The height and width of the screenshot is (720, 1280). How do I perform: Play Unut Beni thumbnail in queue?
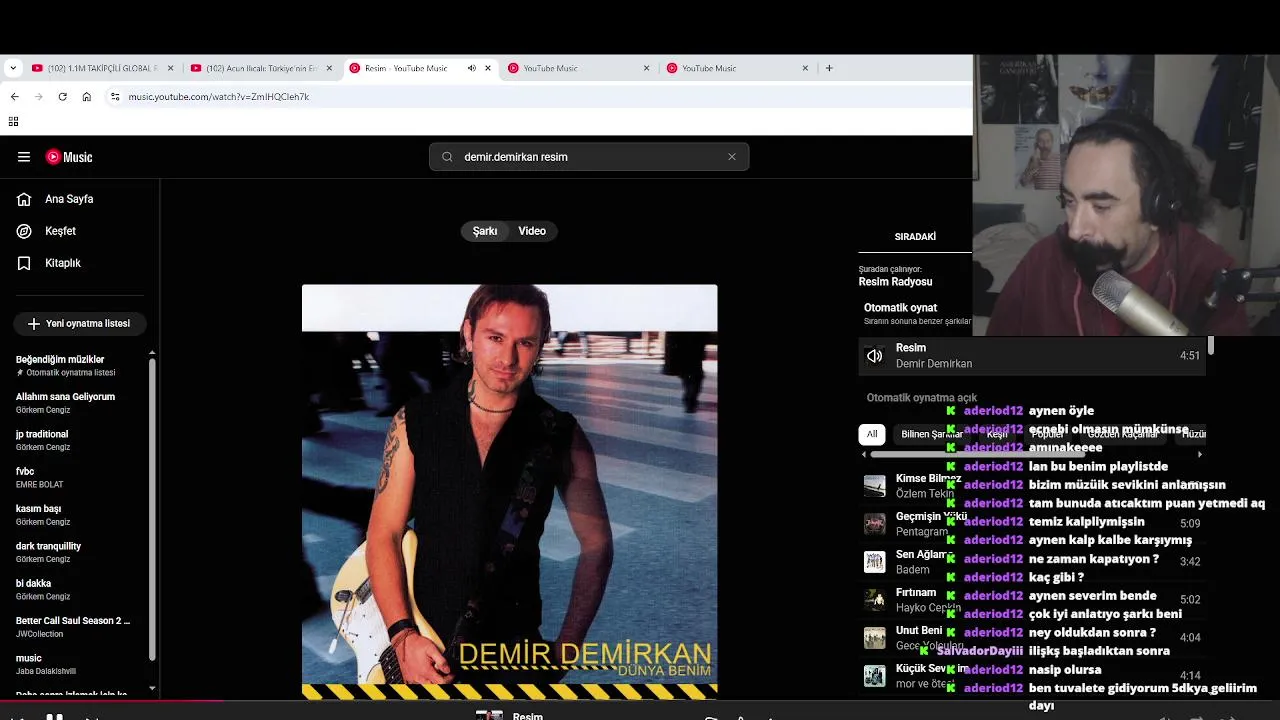pyautogui.click(x=875, y=638)
